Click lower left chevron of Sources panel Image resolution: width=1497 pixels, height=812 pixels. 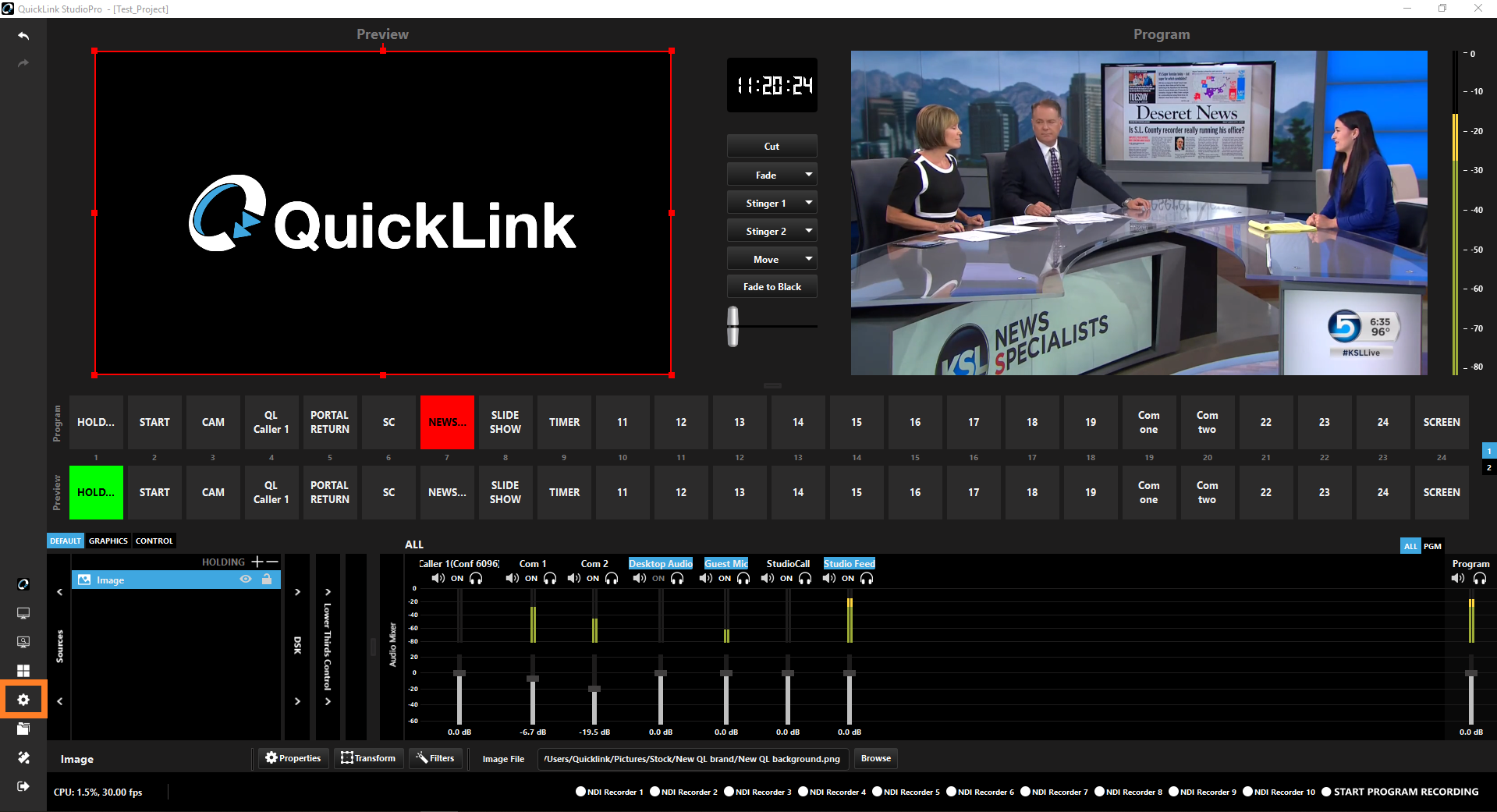pos(59,701)
